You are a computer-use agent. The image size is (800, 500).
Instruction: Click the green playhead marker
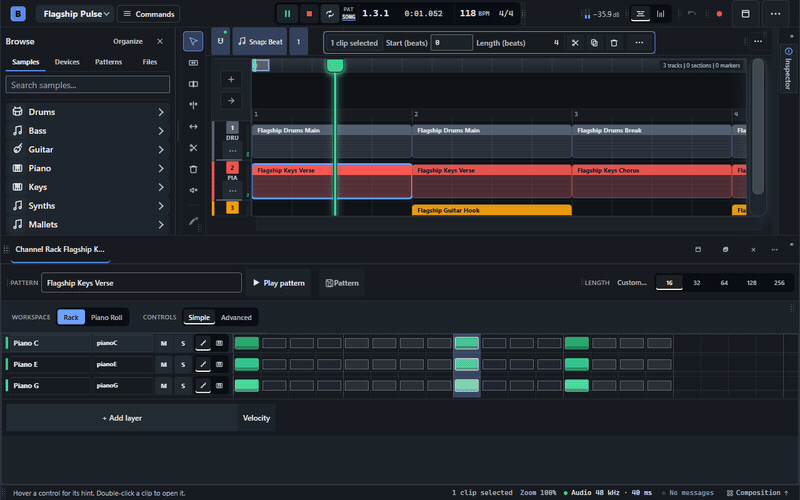[x=335, y=65]
